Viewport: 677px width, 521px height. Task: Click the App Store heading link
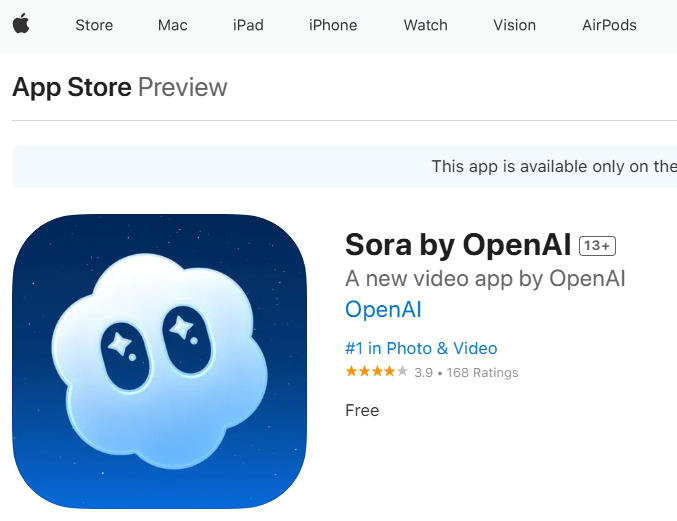pyautogui.click(x=72, y=88)
